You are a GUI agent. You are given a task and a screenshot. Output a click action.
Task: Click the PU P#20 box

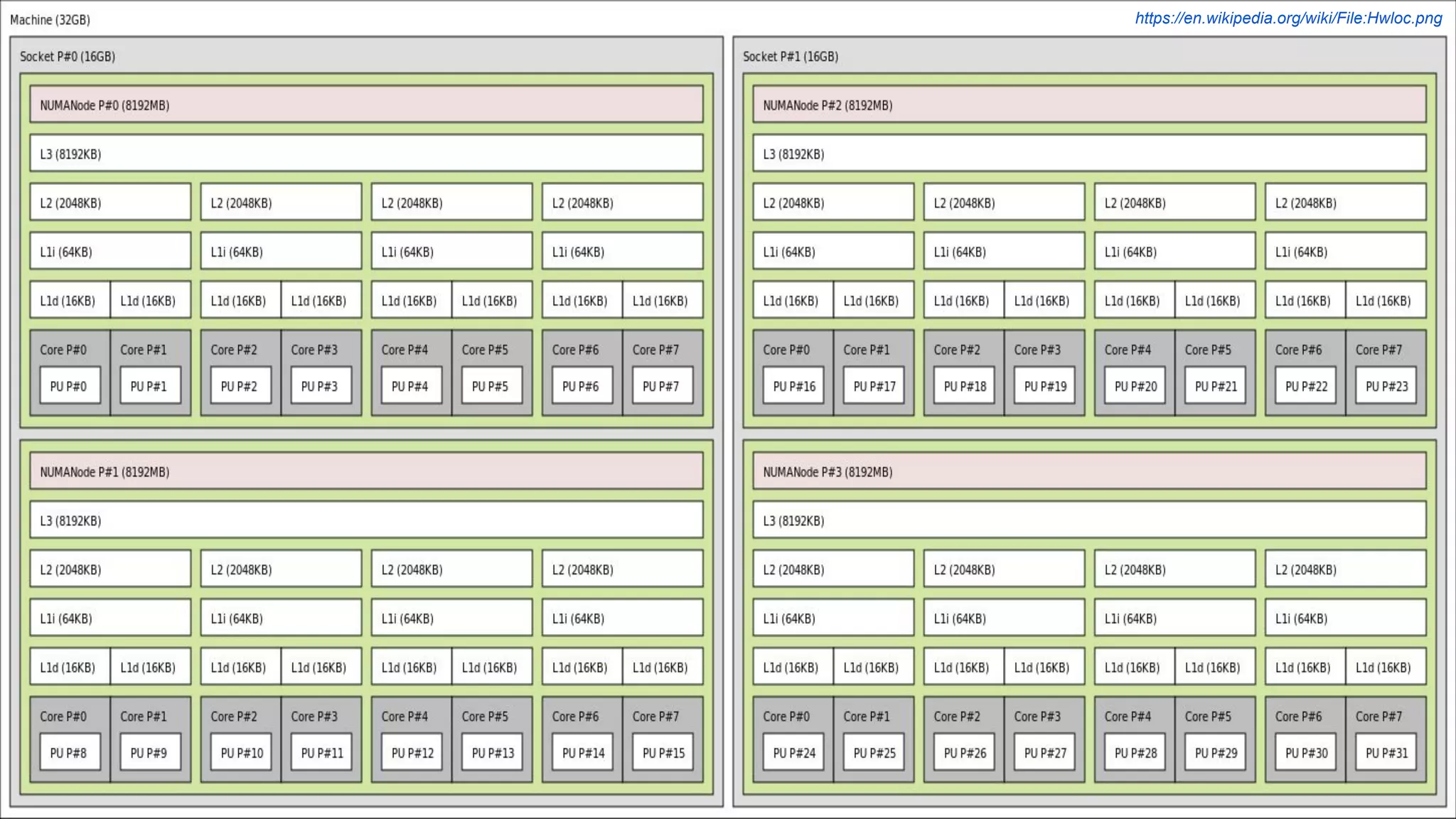(1135, 386)
